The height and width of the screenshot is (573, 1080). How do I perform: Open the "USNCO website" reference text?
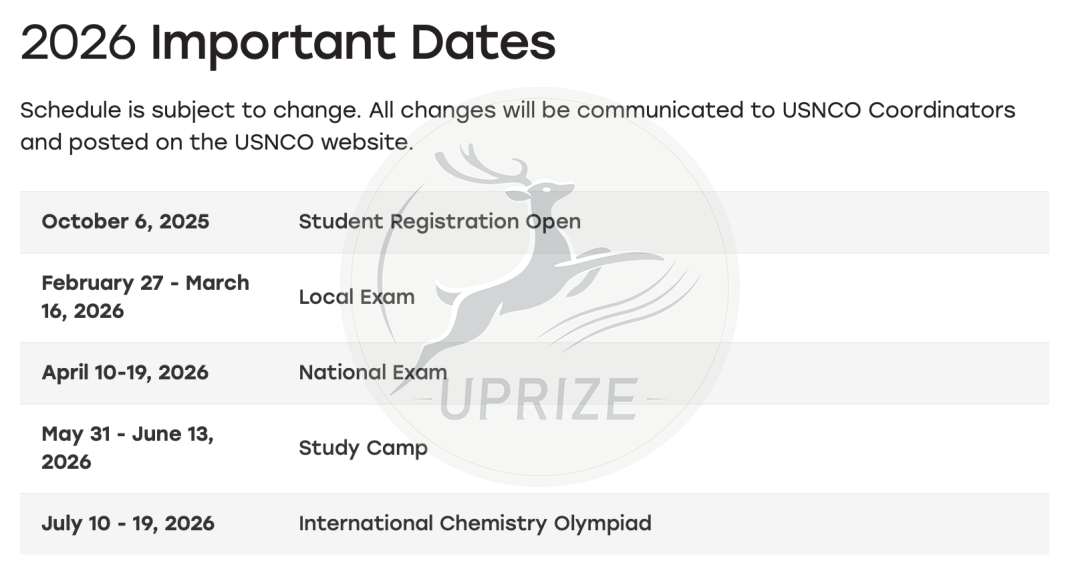(322, 142)
